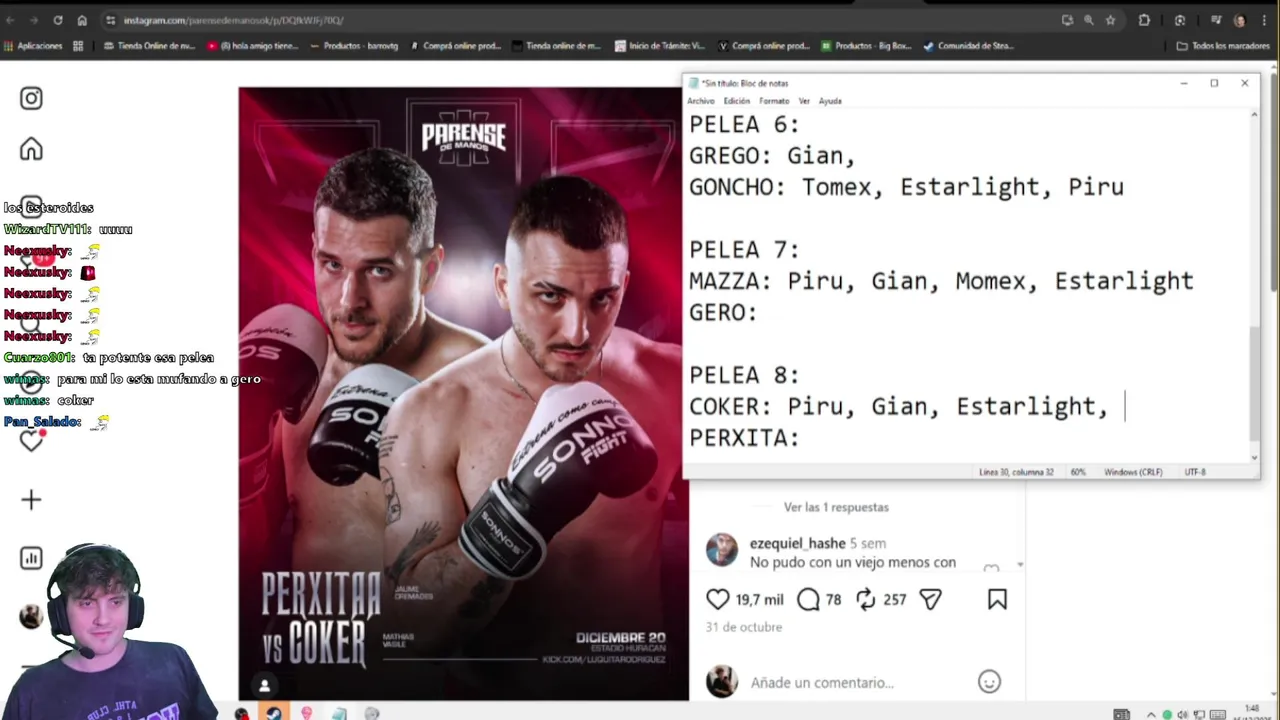Open Archivo menu in Notepad

pos(701,101)
